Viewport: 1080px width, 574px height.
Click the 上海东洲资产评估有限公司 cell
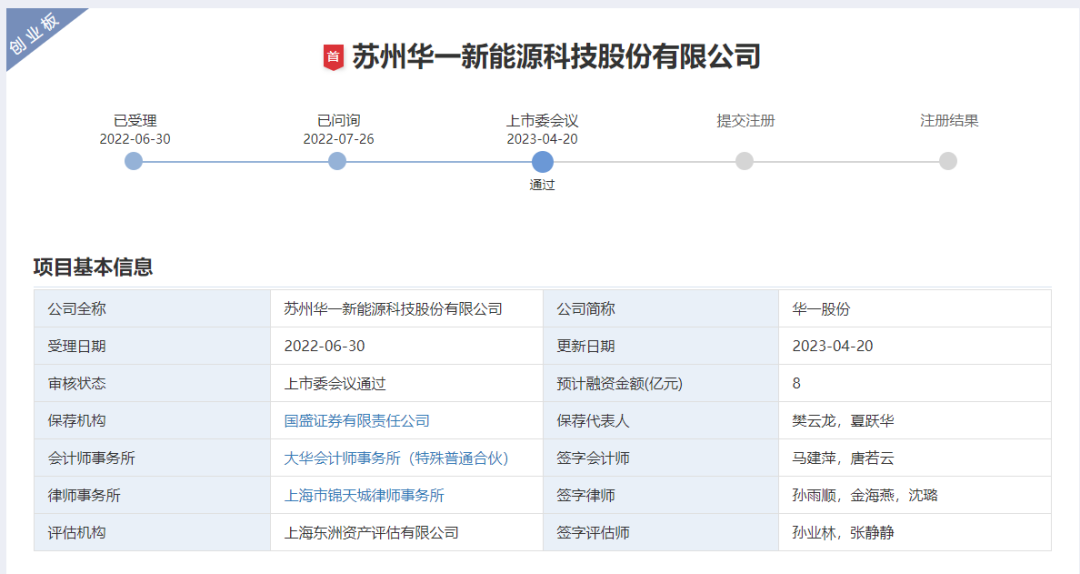(x=371, y=532)
